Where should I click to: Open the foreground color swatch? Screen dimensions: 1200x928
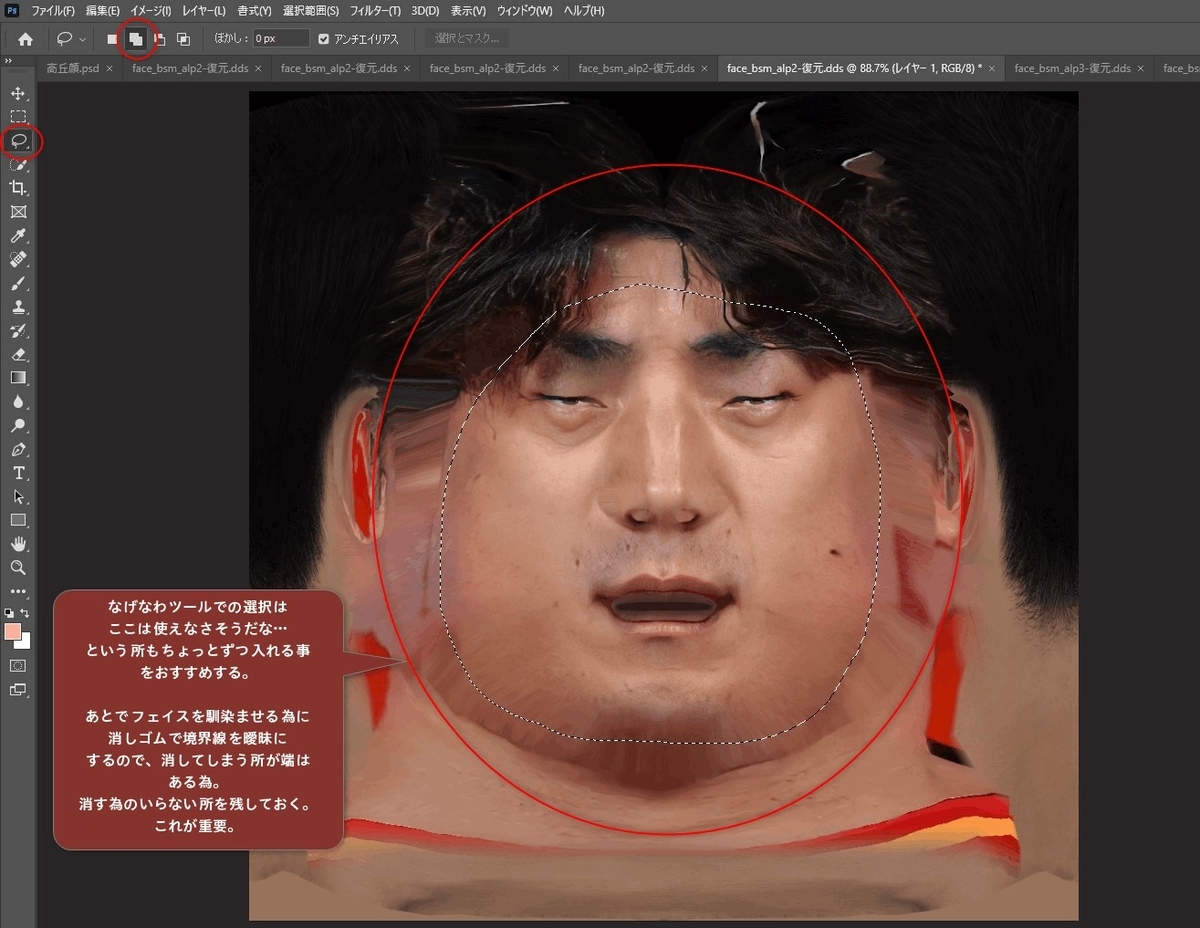pos(13,632)
